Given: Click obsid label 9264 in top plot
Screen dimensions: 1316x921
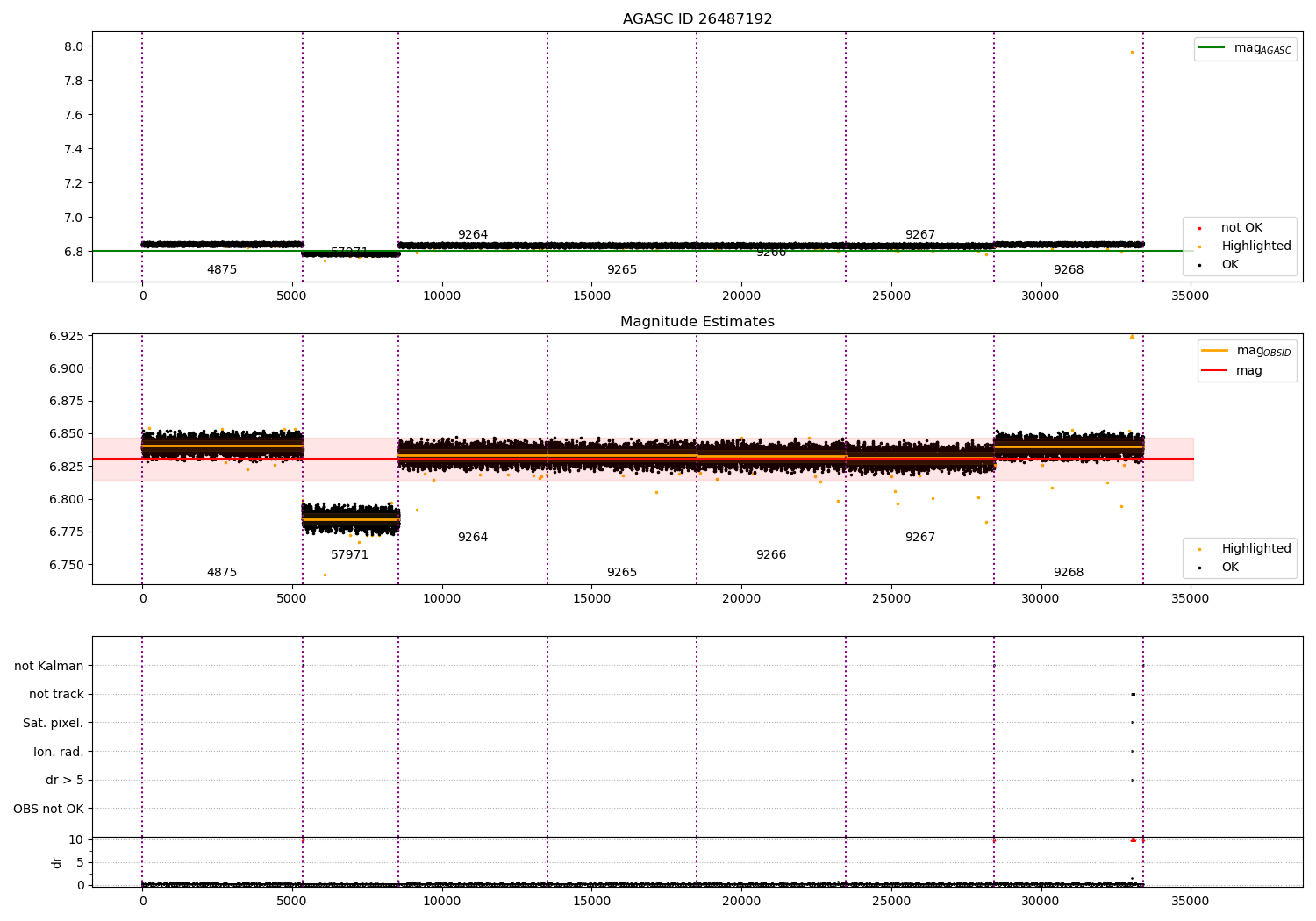Looking at the screenshot, I should 473,235.
